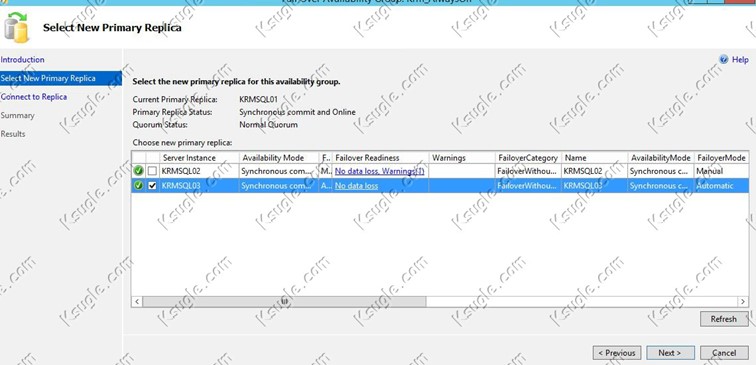Click the Previous button

(617, 353)
